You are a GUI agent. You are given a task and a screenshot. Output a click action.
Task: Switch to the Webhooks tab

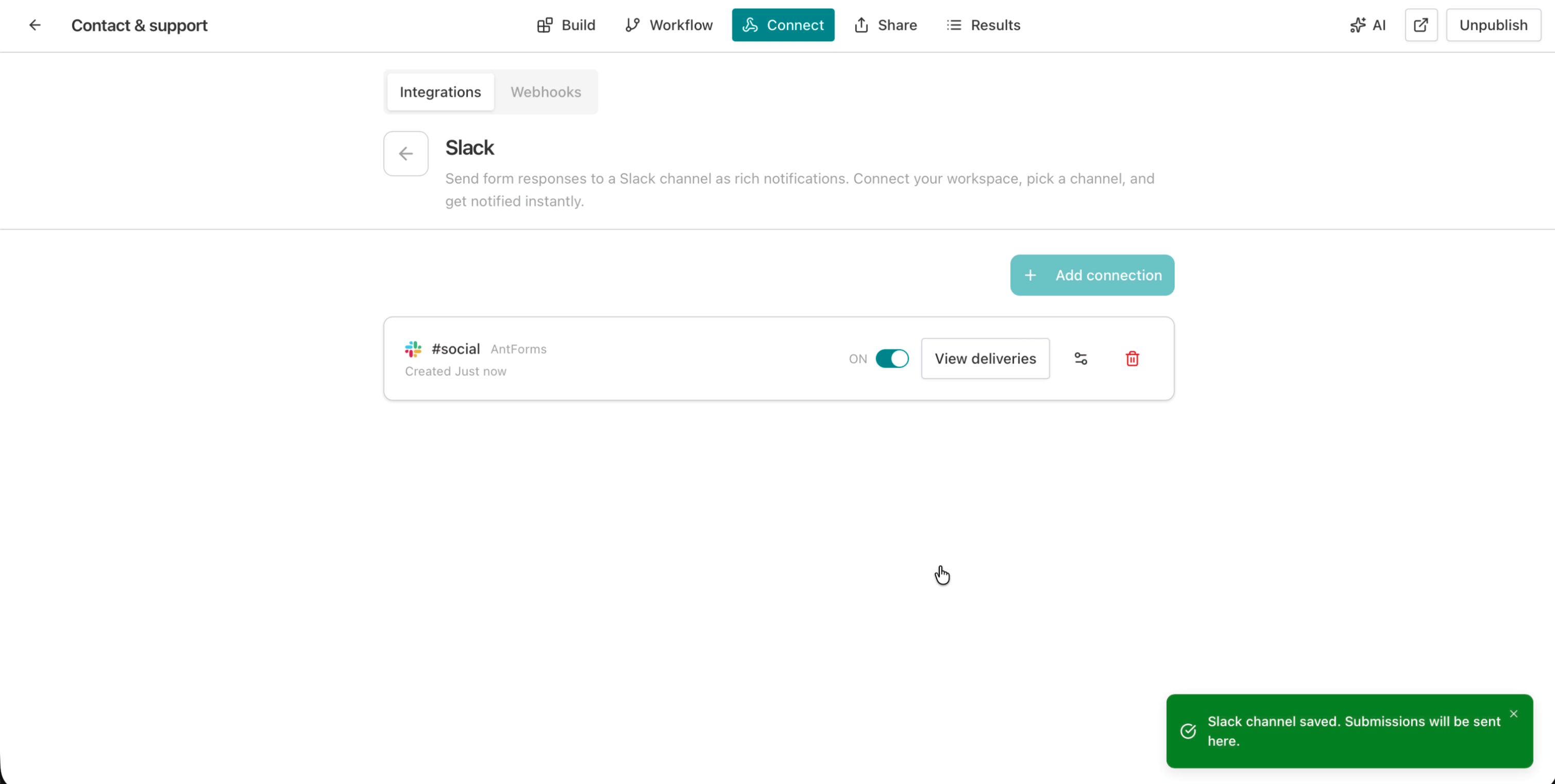(546, 92)
